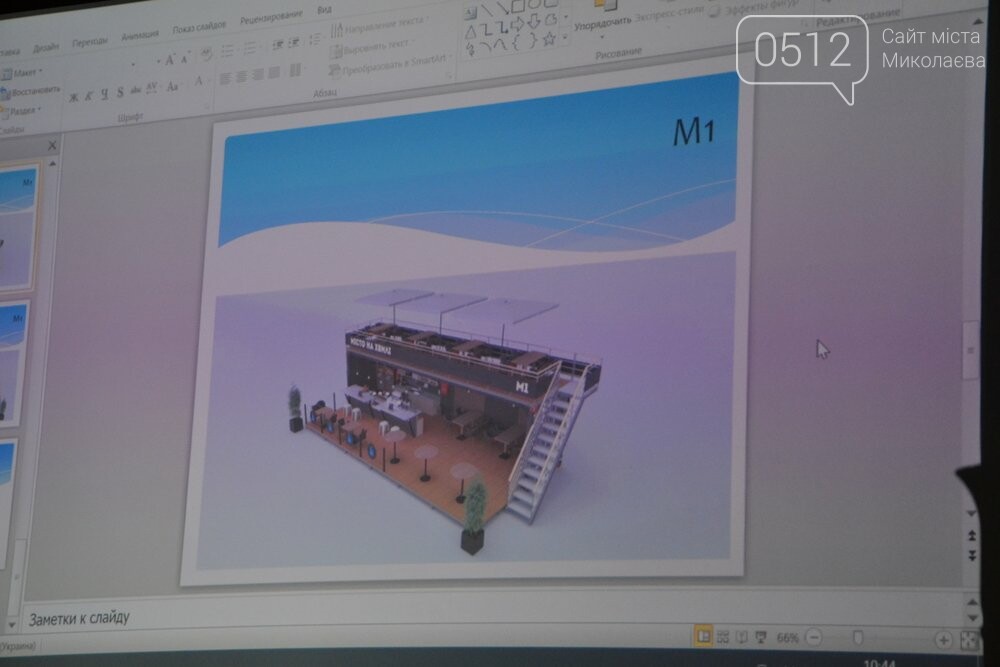Switch to Normal view
The height and width of the screenshot is (667, 1000).
pyautogui.click(x=703, y=636)
